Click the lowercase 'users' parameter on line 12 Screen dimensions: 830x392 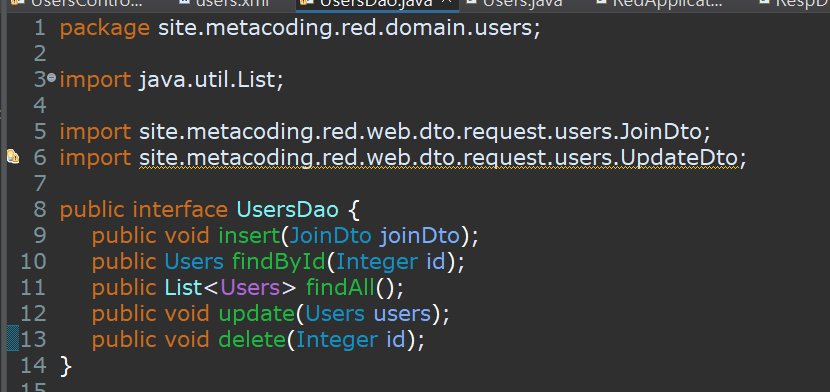point(402,314)
